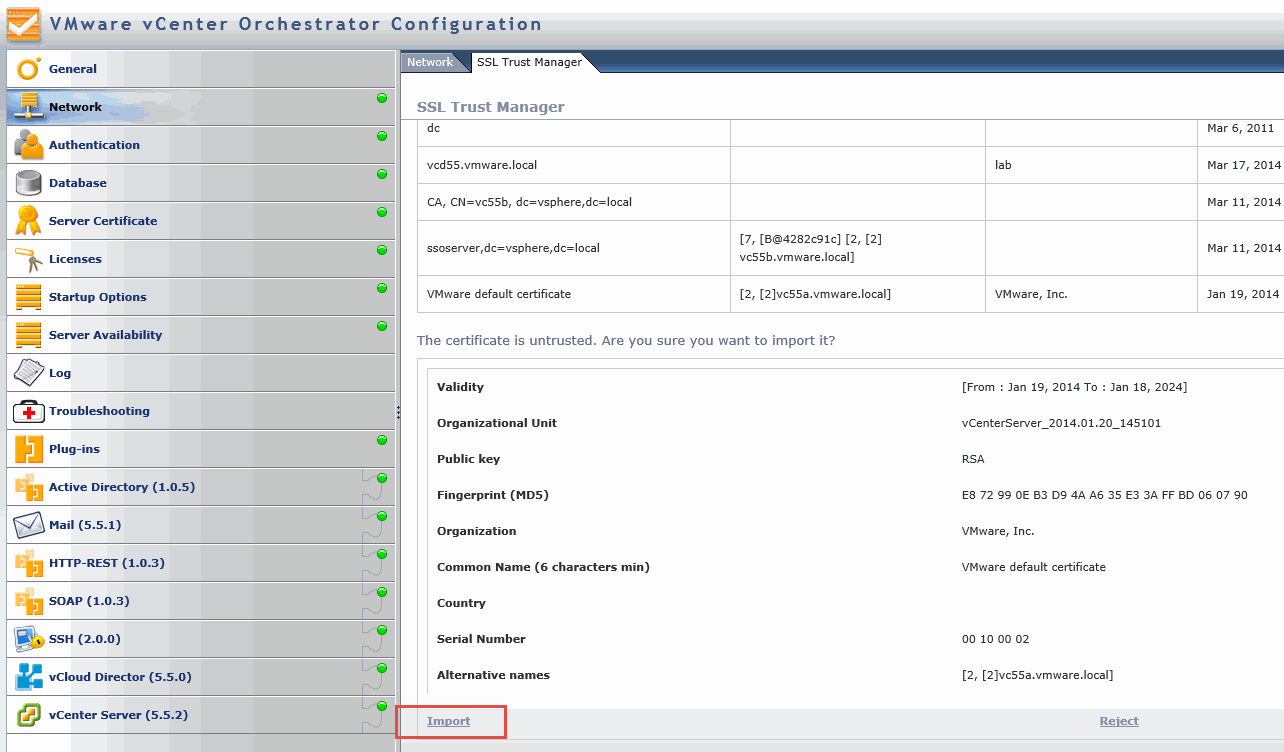Switch to the Network tab
The height and width of the screenshot is (752, 1284).
pos(430,62)
